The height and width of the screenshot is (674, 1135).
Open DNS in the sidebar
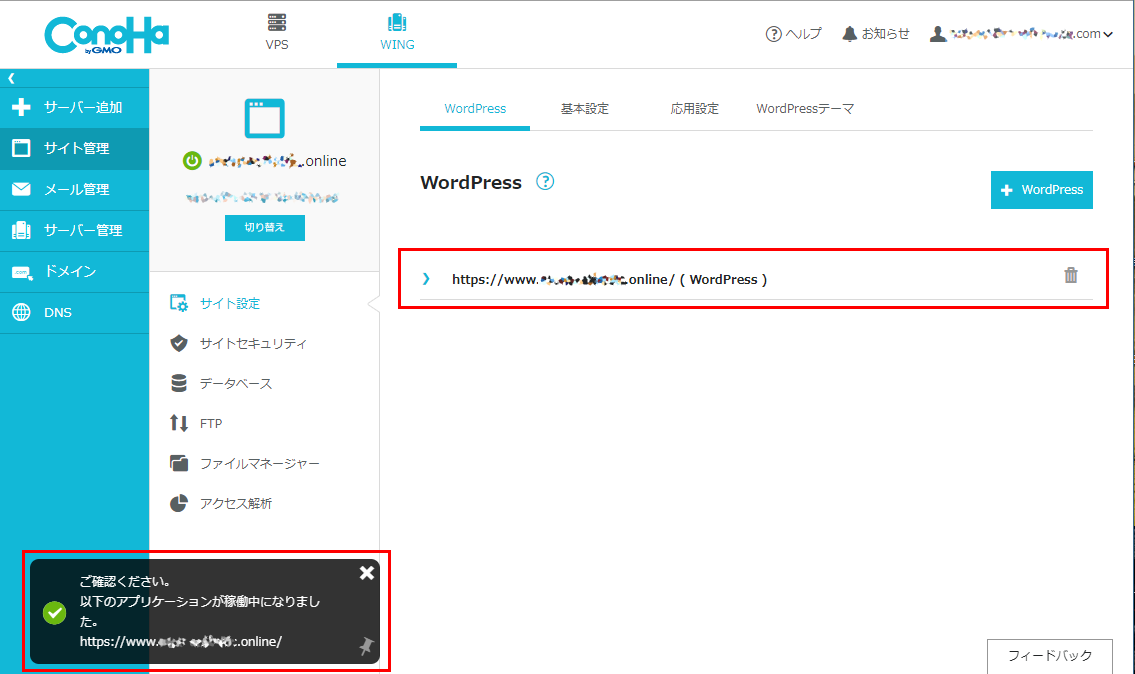75,313
